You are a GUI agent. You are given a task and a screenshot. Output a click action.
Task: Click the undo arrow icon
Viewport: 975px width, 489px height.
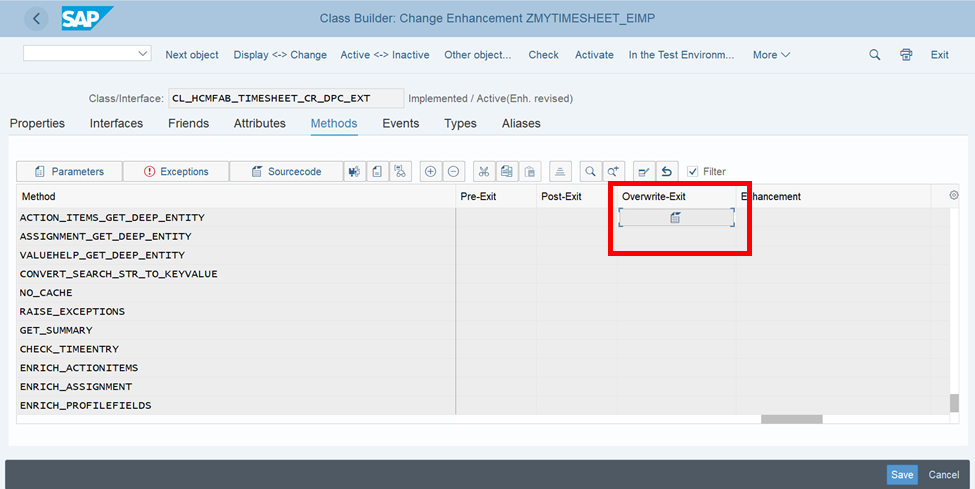pos(667,172)
